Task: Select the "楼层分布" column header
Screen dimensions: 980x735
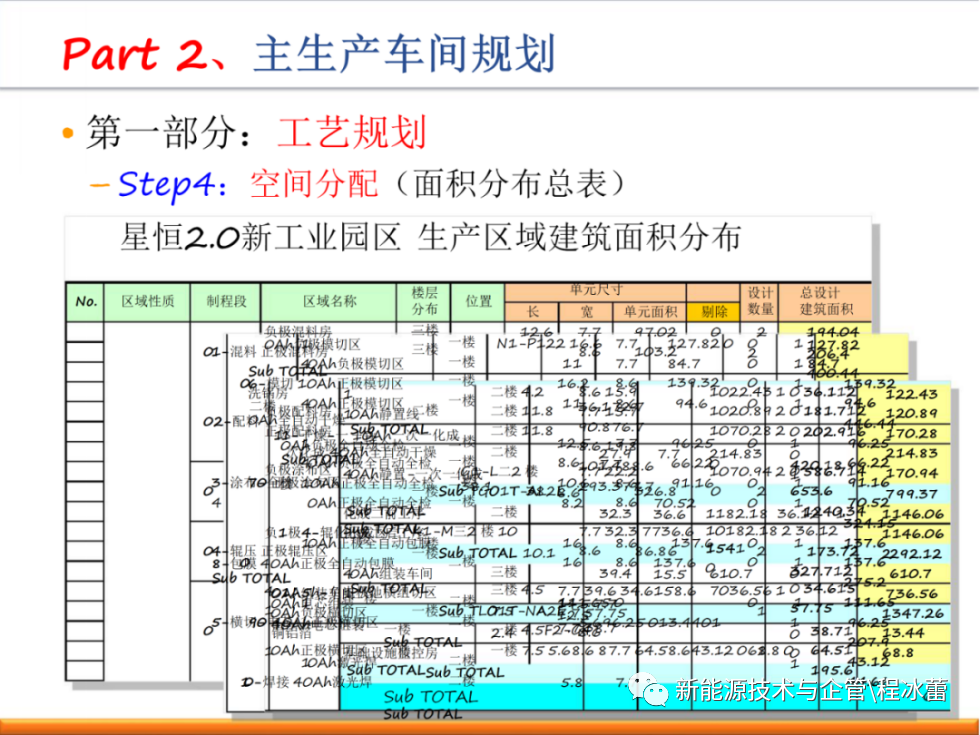Action: click(424, 301)
